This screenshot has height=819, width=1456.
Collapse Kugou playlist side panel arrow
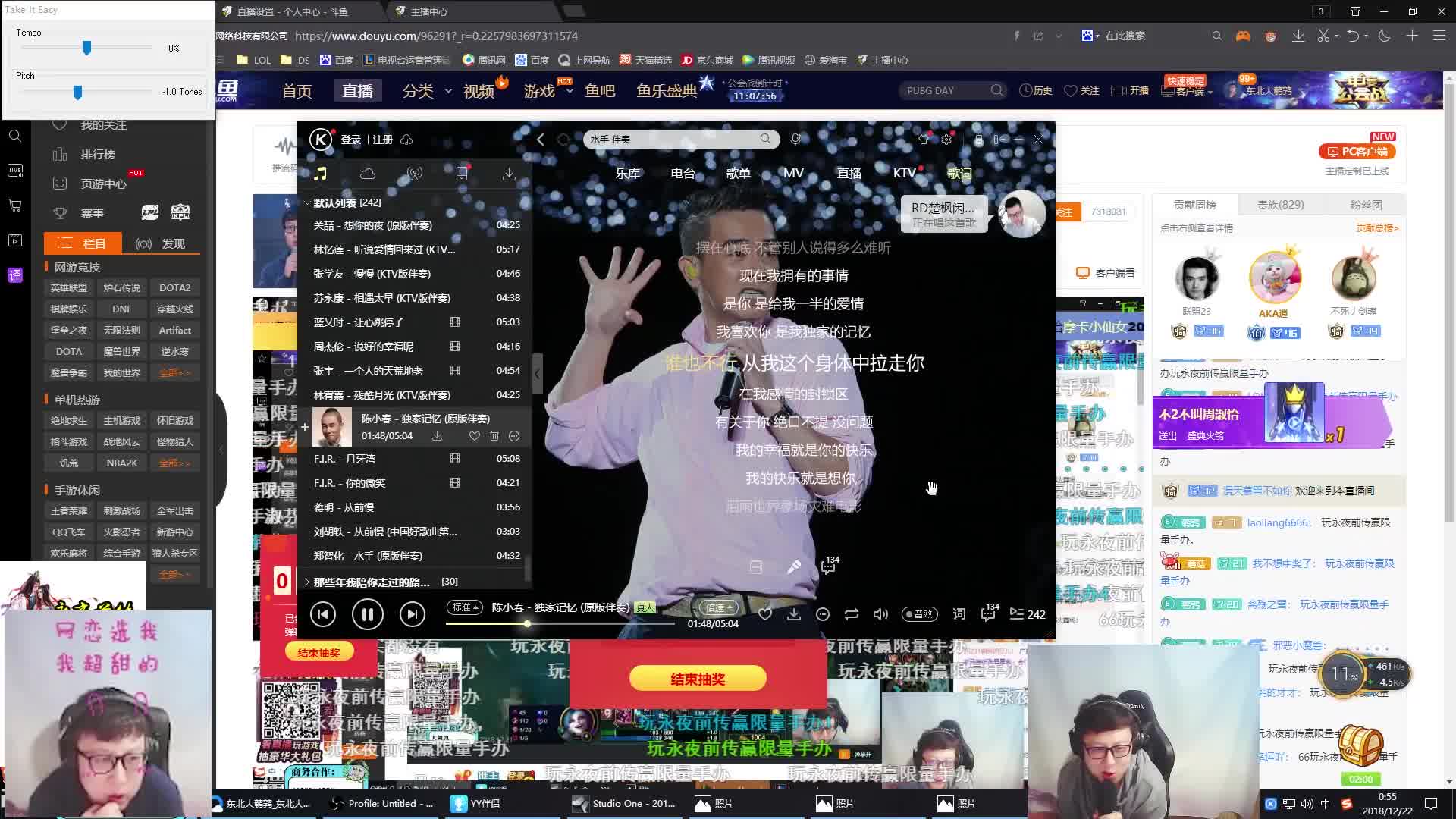click(x=537, y=374)
